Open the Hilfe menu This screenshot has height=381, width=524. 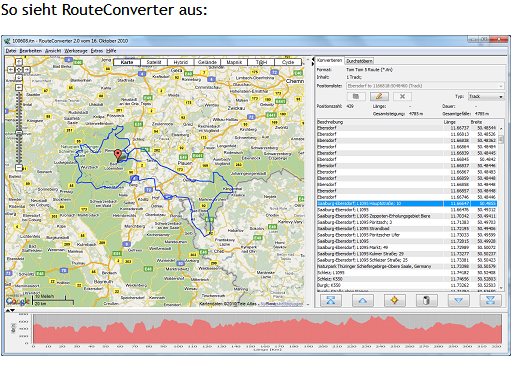[111, 51]
